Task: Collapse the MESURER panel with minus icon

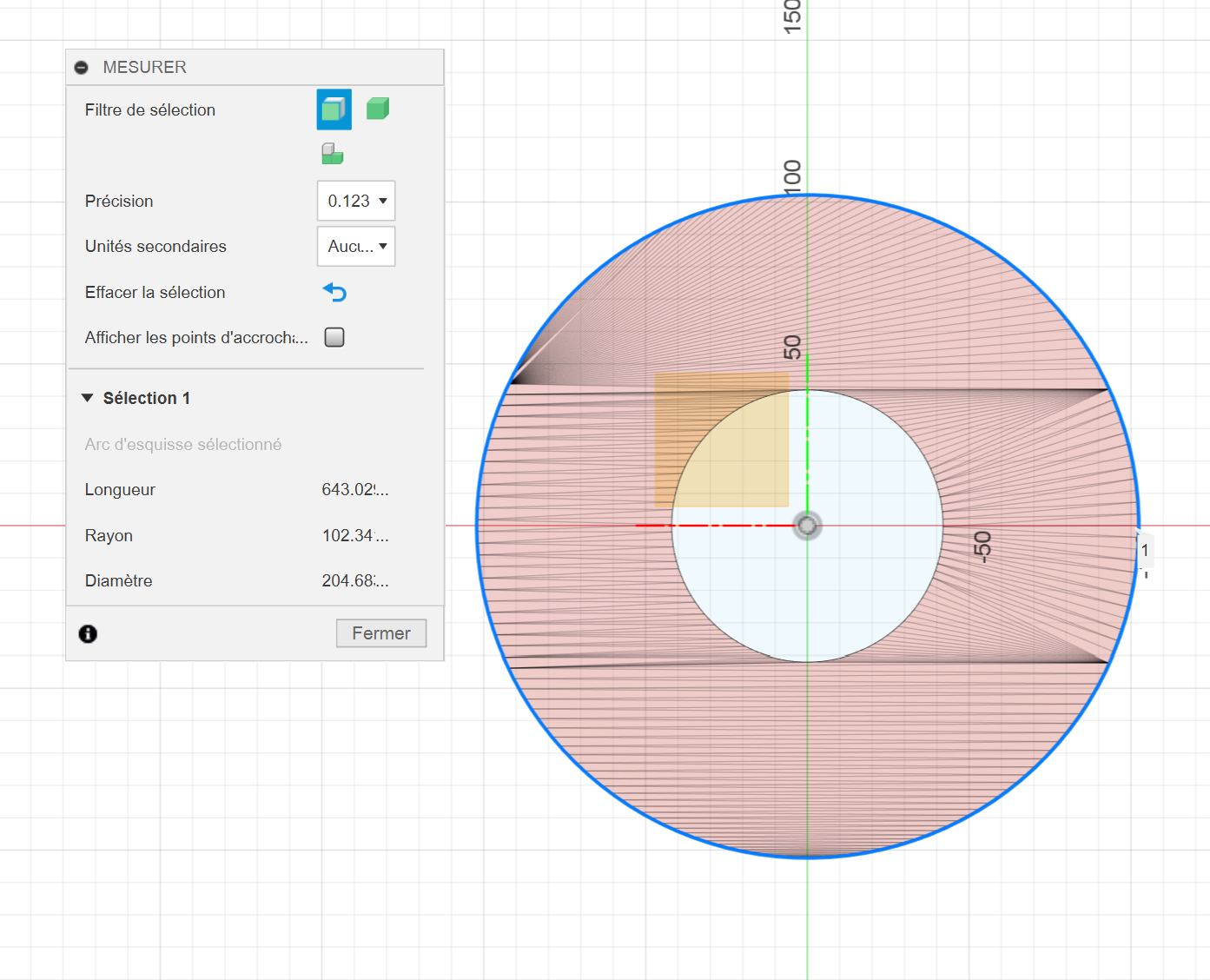Action: click(82, 68)
